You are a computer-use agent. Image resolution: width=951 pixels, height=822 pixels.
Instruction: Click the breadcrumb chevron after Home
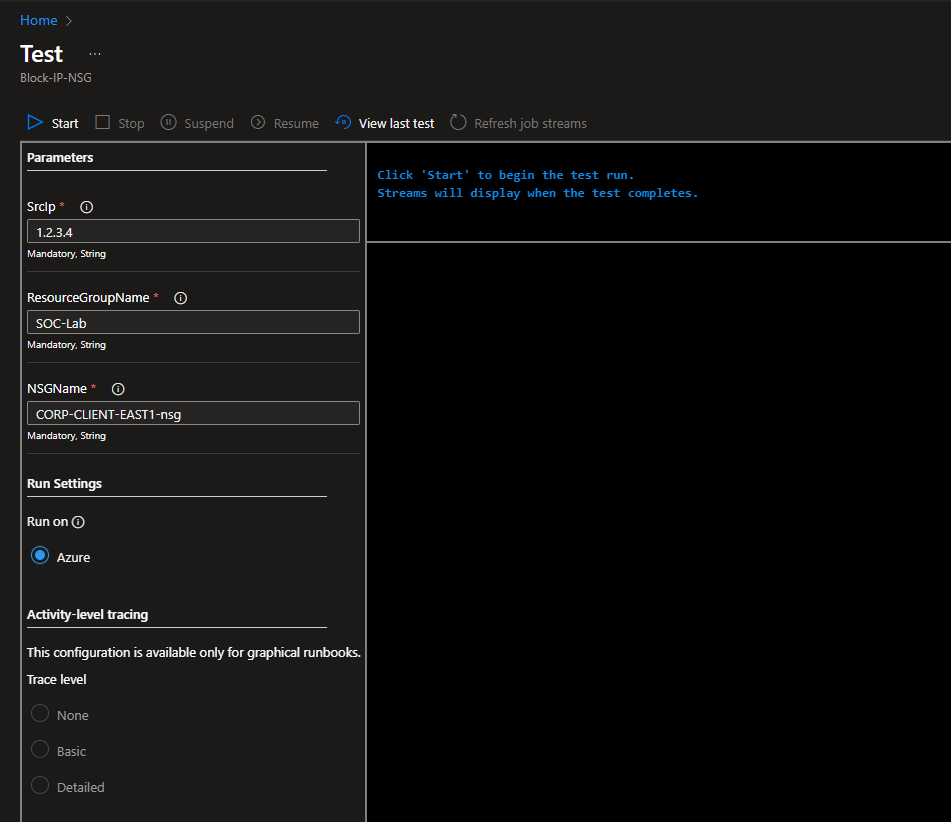click(69, 20)
